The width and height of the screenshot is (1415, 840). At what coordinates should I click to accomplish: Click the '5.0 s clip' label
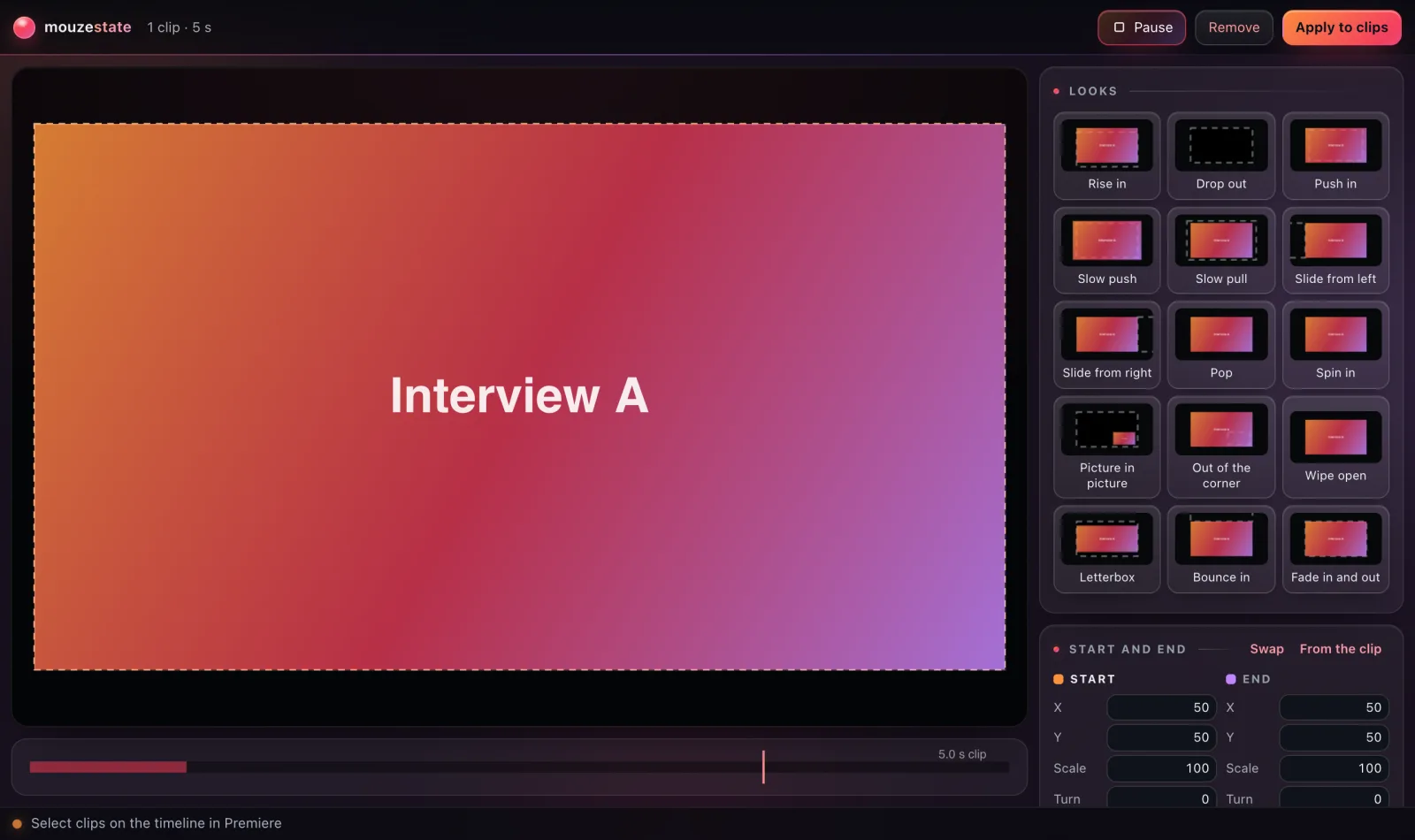(962, 754)
